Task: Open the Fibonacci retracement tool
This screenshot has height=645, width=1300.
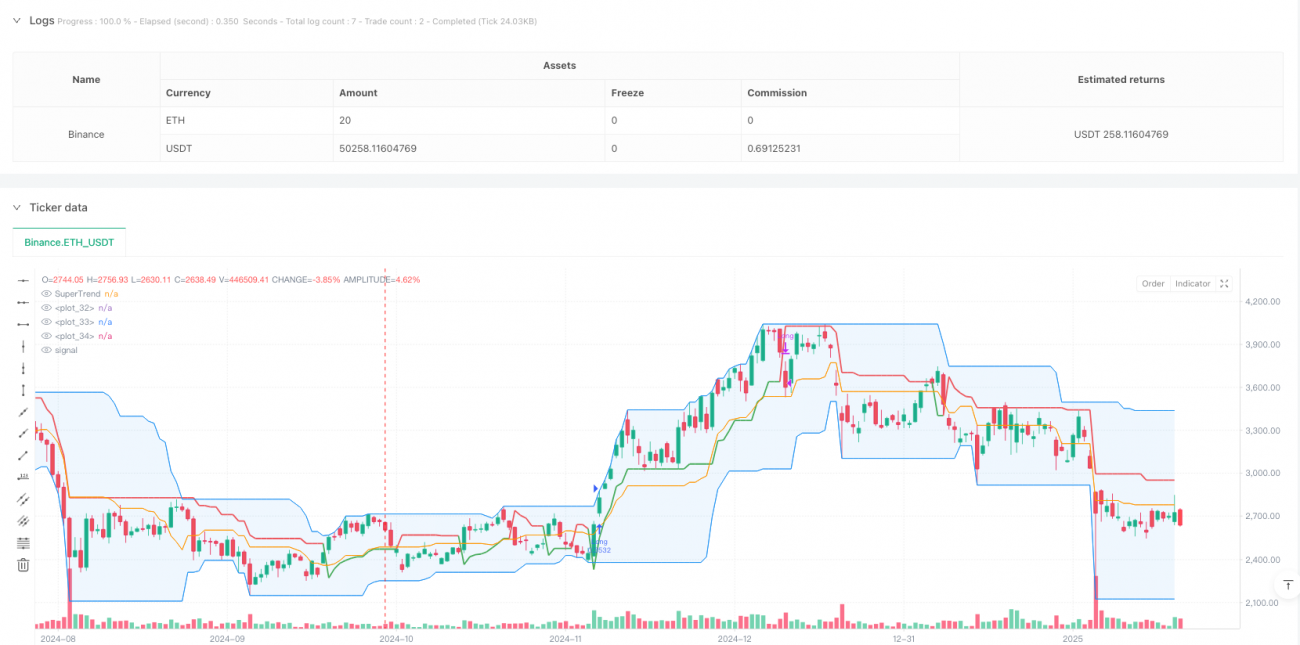Action: point(22,542)
